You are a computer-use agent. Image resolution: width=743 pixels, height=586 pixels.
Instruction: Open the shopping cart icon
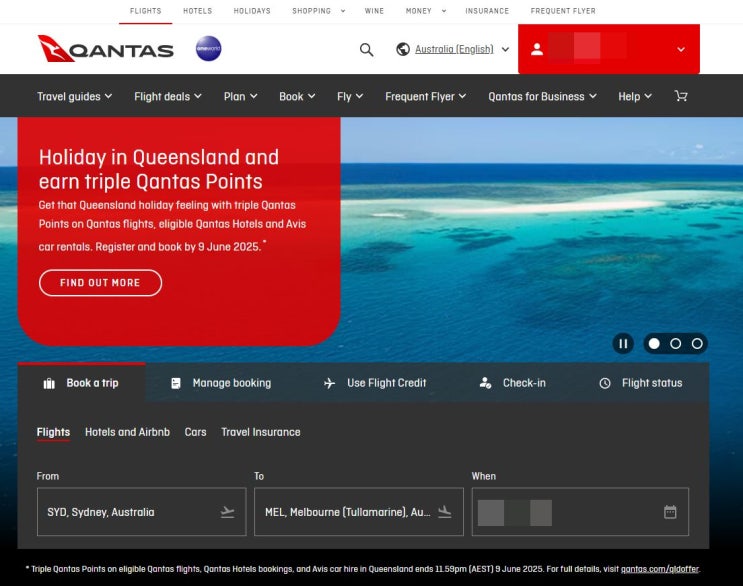681,97
